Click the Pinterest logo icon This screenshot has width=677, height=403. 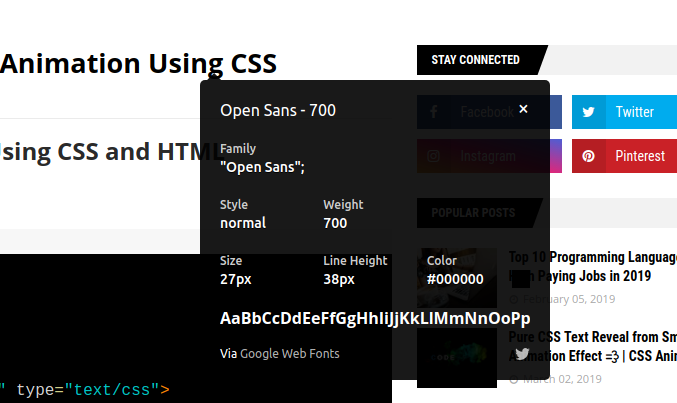[x=588, y=156]
